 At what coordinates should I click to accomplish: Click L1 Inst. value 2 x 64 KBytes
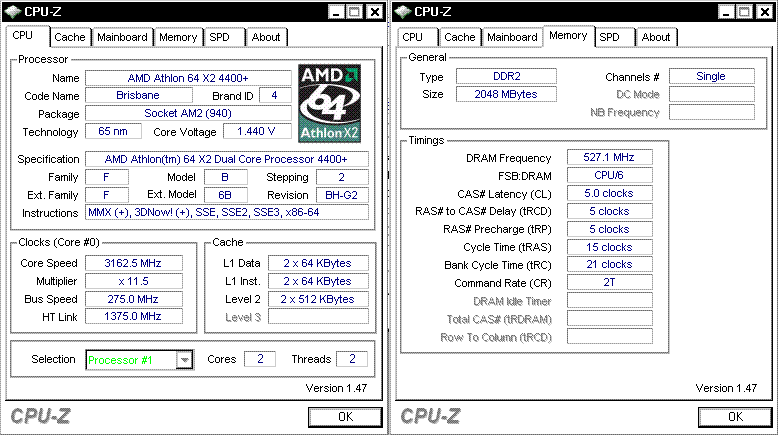coord(318,281)
